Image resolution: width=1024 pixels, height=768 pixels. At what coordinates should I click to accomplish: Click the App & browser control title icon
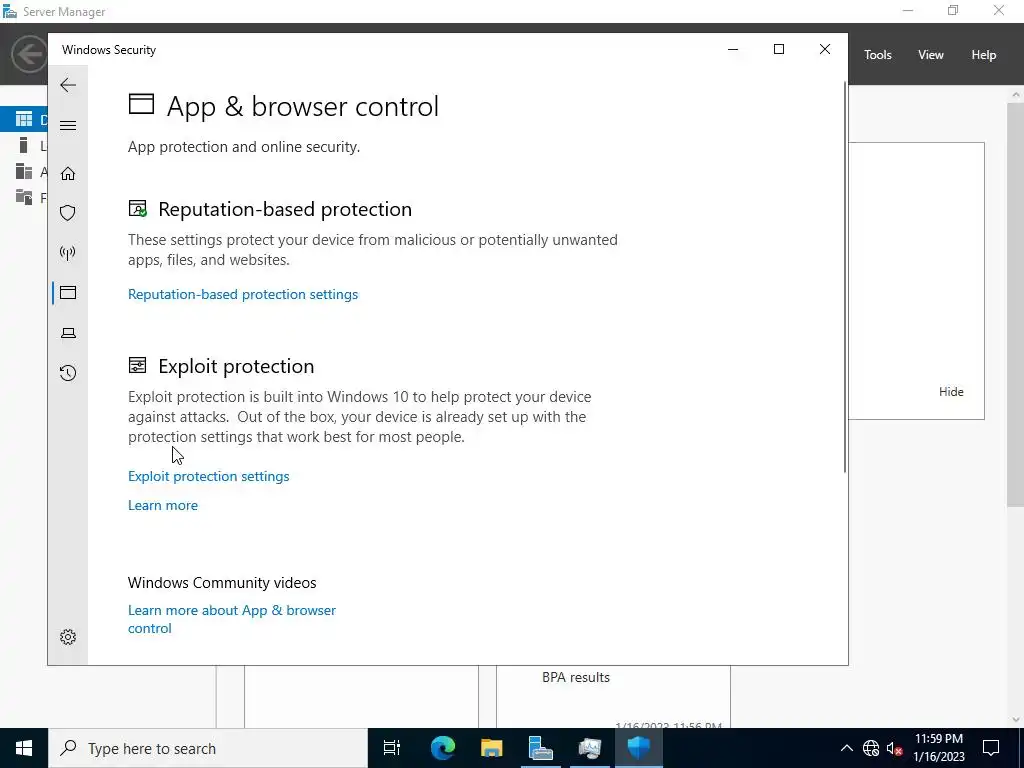pos(141,104)
